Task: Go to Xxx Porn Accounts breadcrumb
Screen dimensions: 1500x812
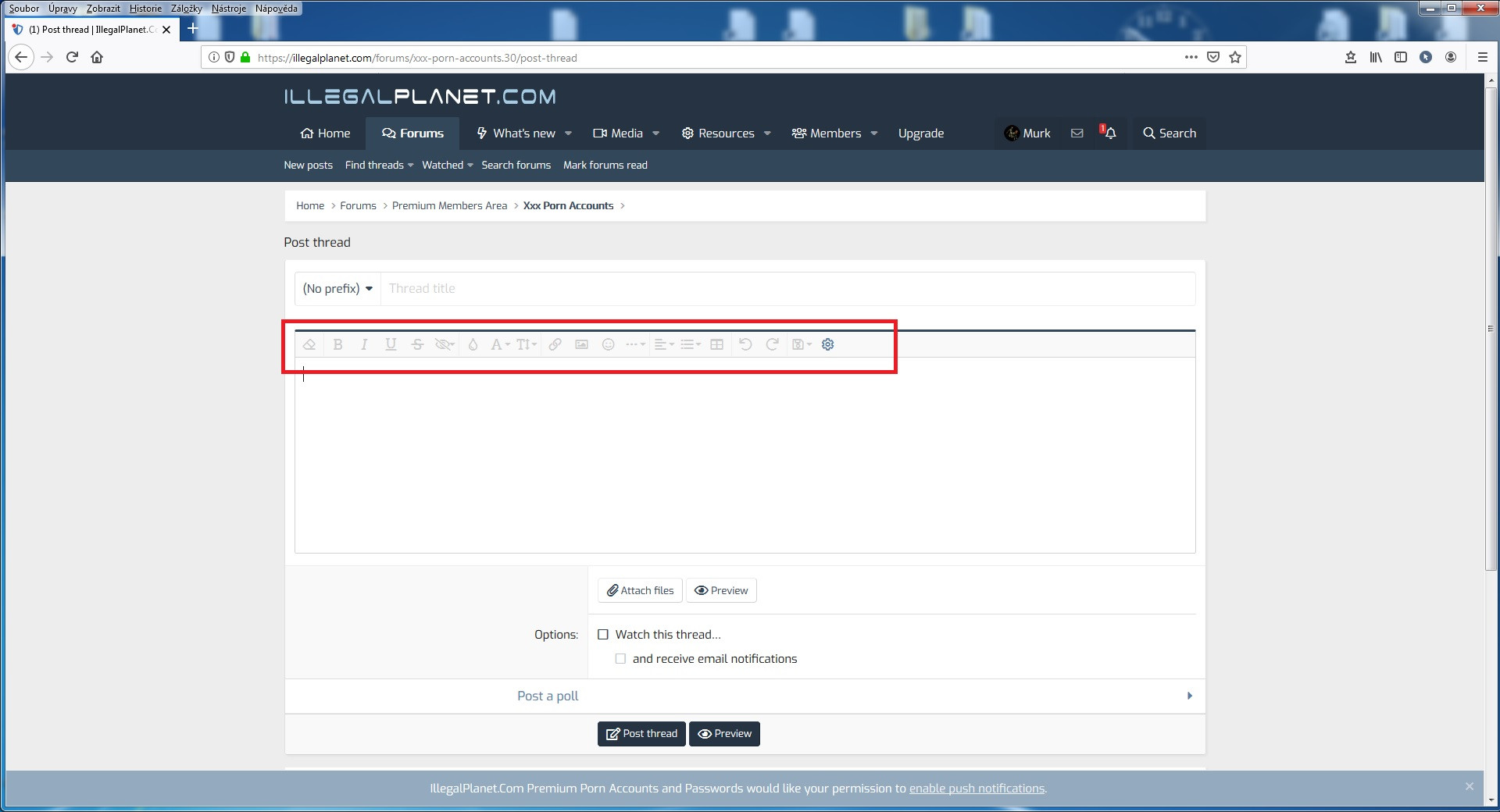Action: (568, 206)
